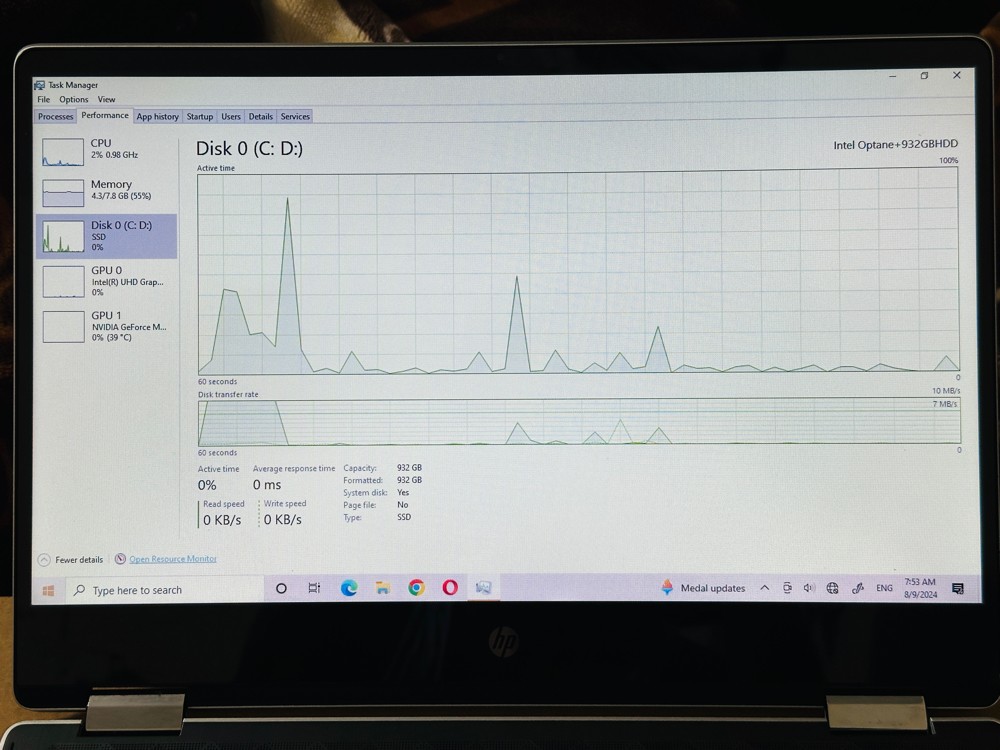Screen dimensions: 1000x750
Task: Open Task View on taskbar
Action: [314, 588]
